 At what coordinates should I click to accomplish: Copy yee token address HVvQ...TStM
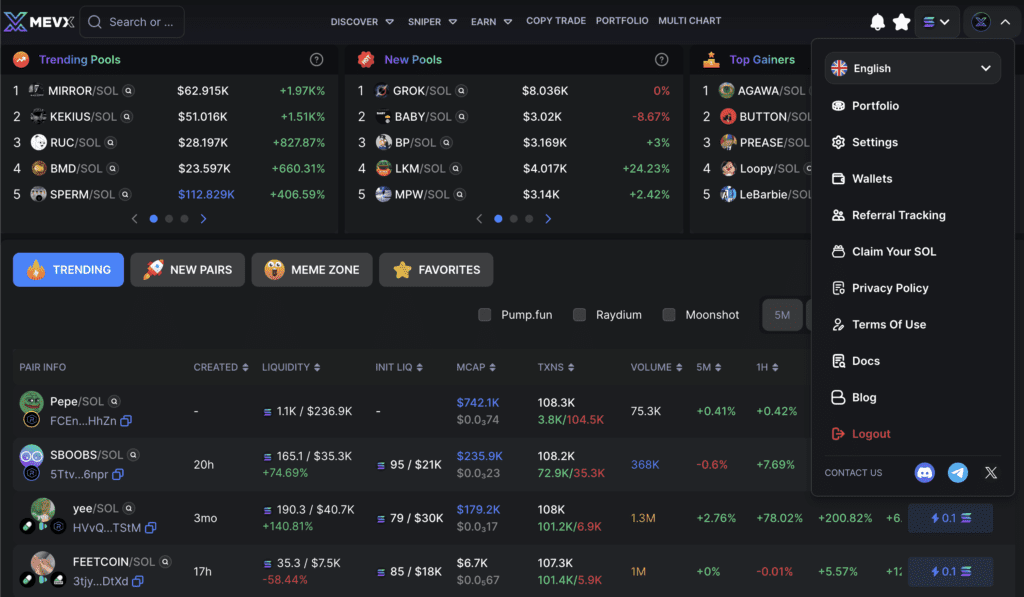[150, 528]
